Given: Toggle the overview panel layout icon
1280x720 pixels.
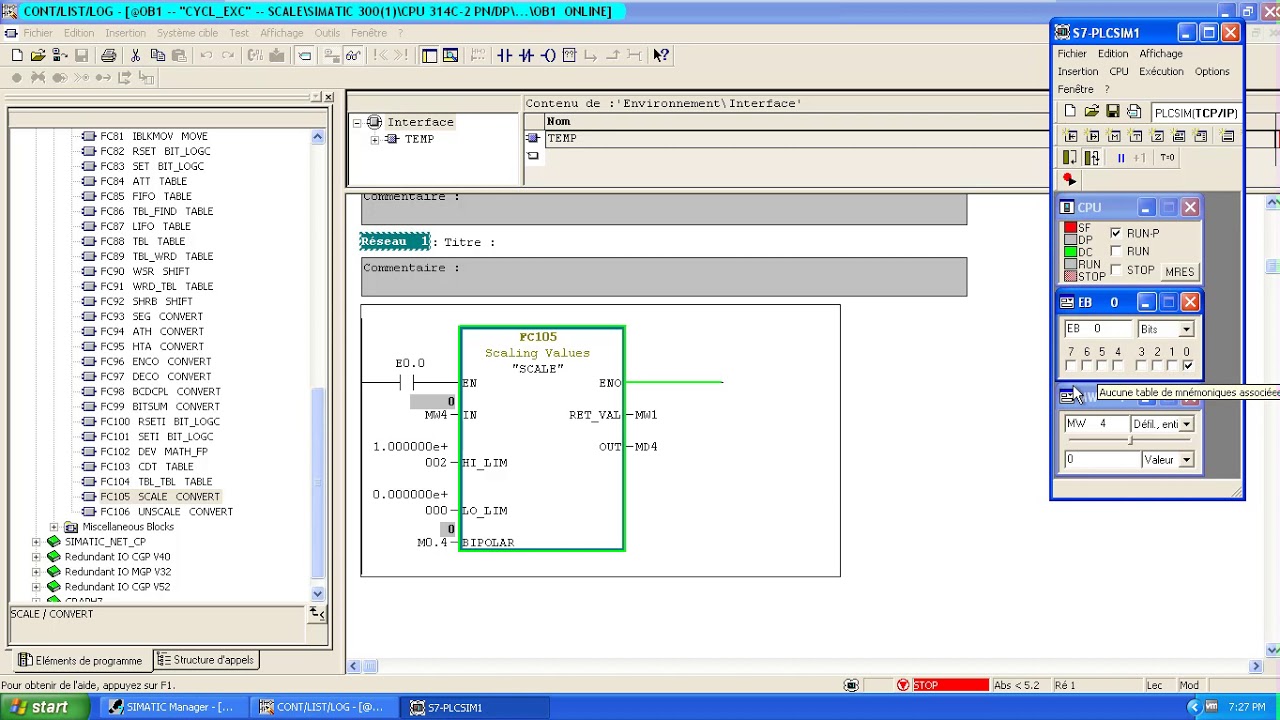Looking at the screenshot, I should click(x=429, y=56).
